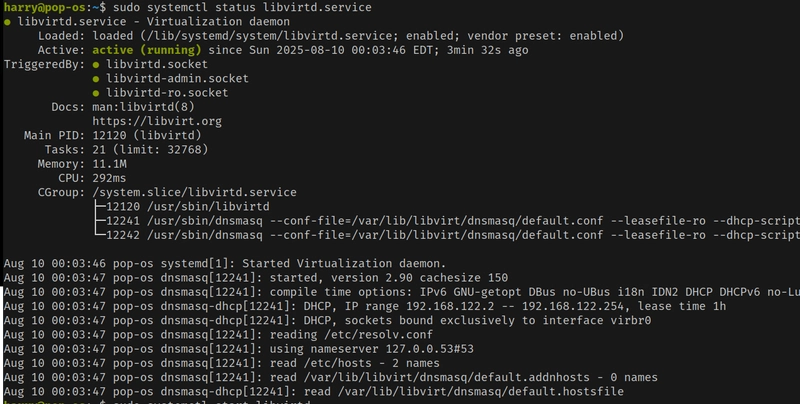
Task: Click the green active (running) status text
Action: pos(147,50)
